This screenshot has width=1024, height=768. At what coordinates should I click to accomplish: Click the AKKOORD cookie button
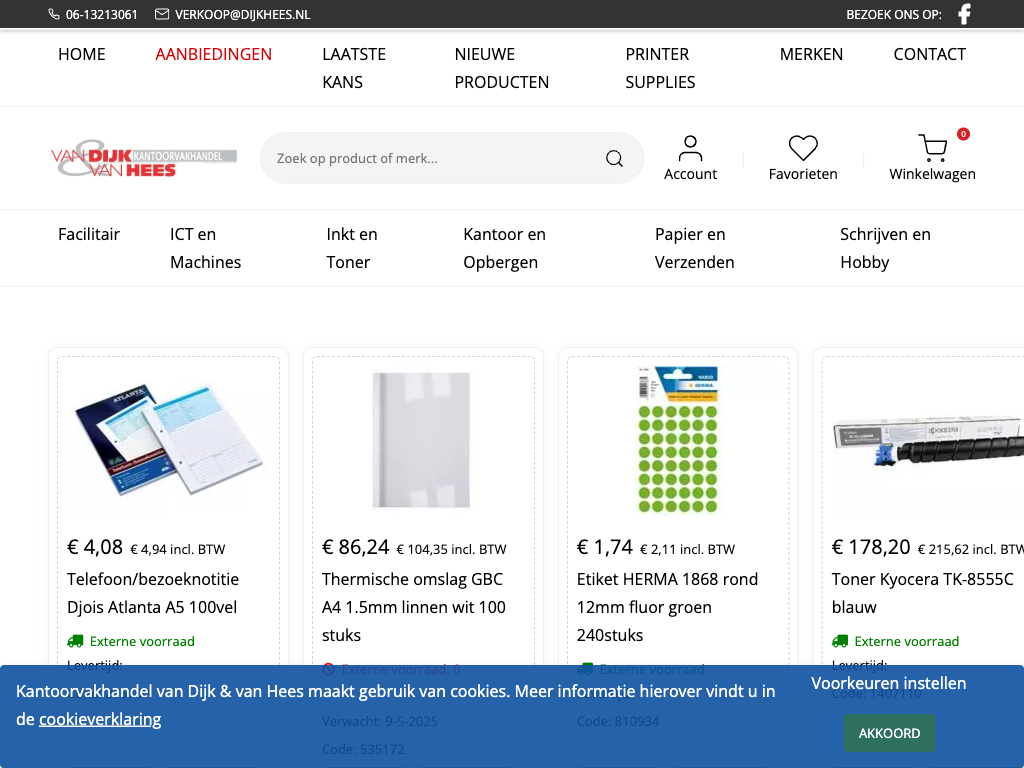(889, 733)
